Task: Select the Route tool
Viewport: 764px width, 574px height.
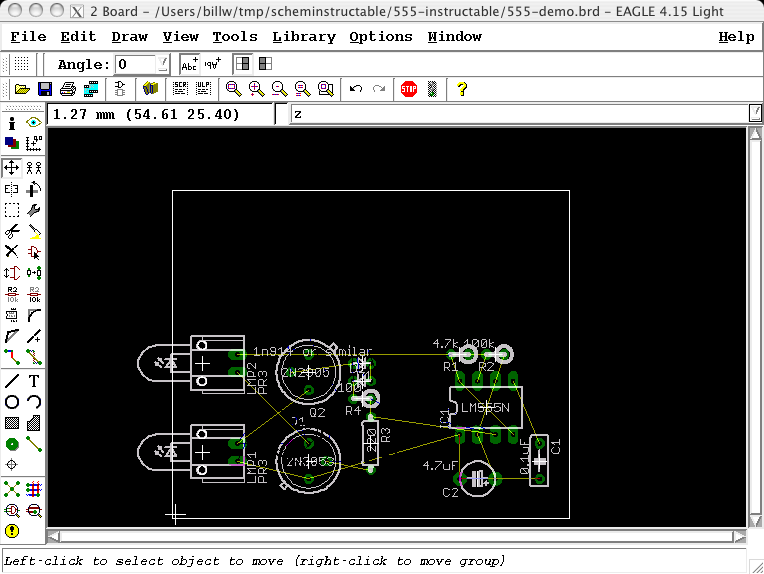Action: pos(12,357)
